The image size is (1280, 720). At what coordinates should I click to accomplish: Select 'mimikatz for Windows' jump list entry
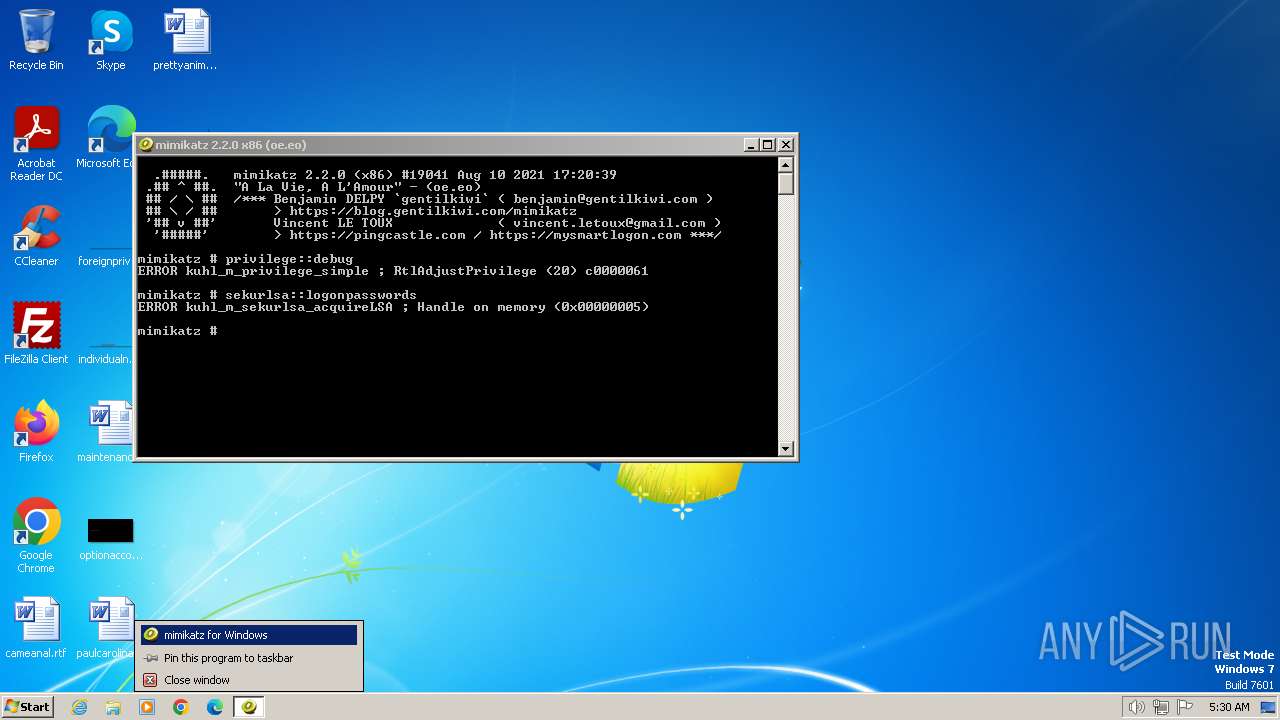point(248,635)
